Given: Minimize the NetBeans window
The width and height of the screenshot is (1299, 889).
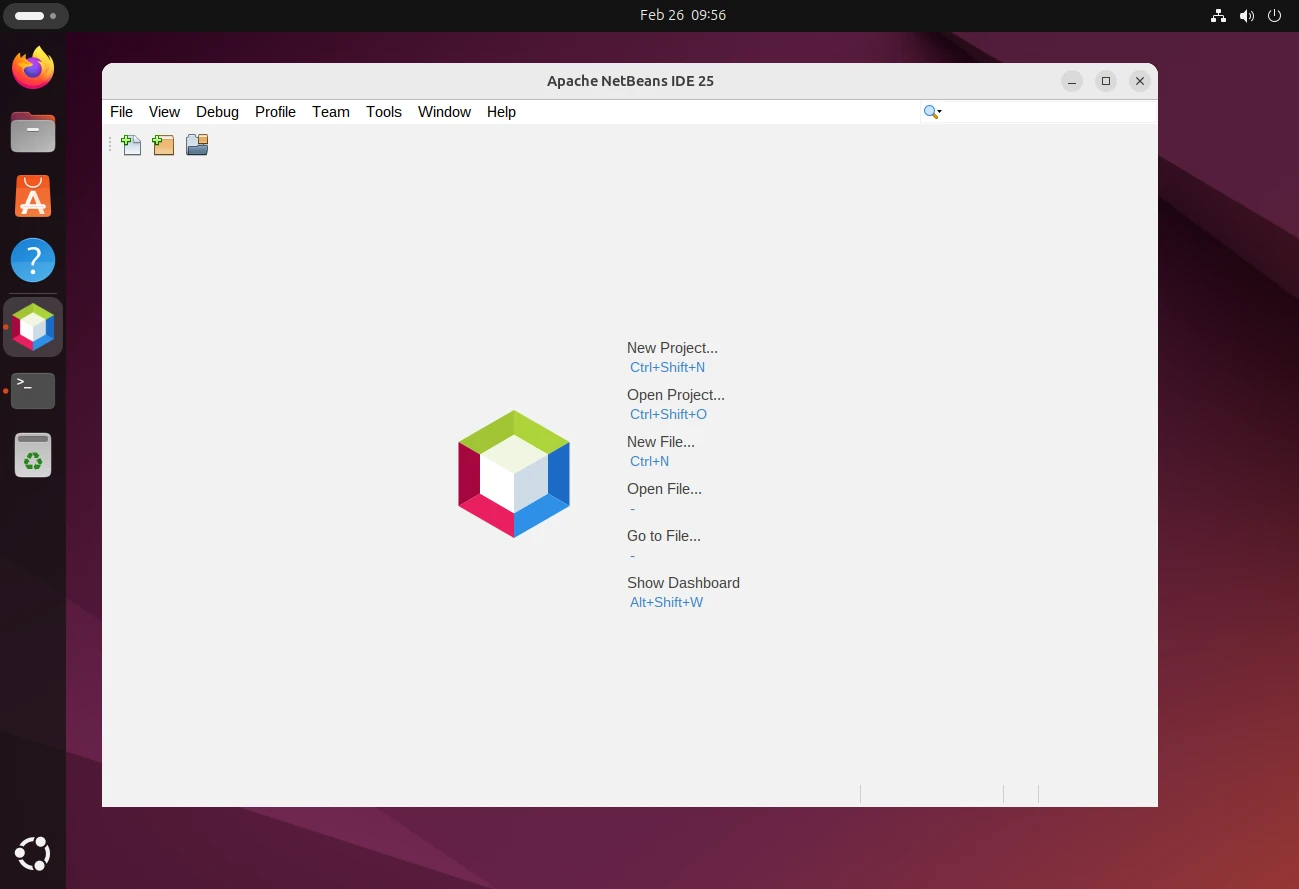Looking at the screenshot, I should [1072, 81].
